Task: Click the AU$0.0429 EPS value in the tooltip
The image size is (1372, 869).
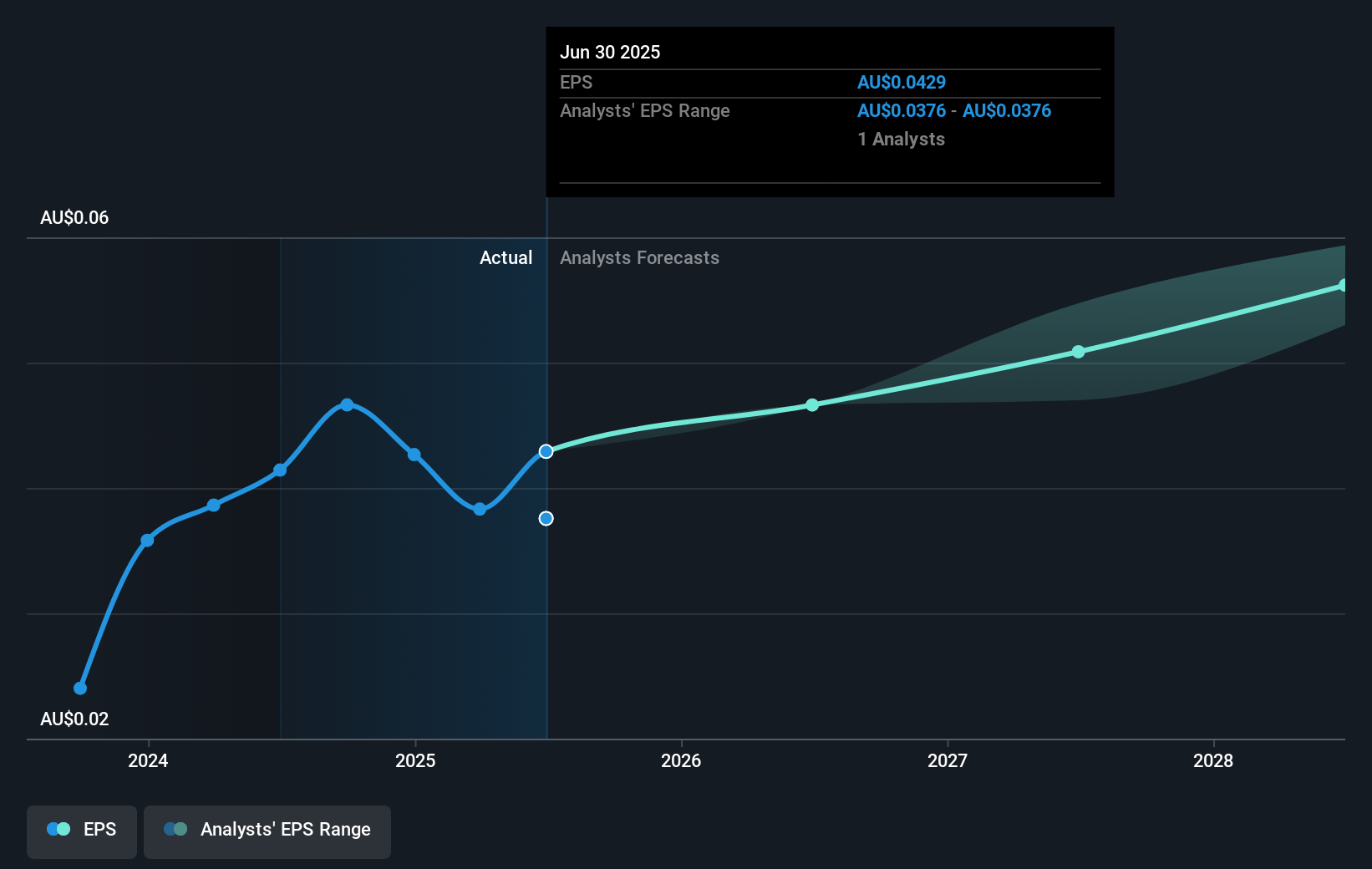Action: coord(902,83)
